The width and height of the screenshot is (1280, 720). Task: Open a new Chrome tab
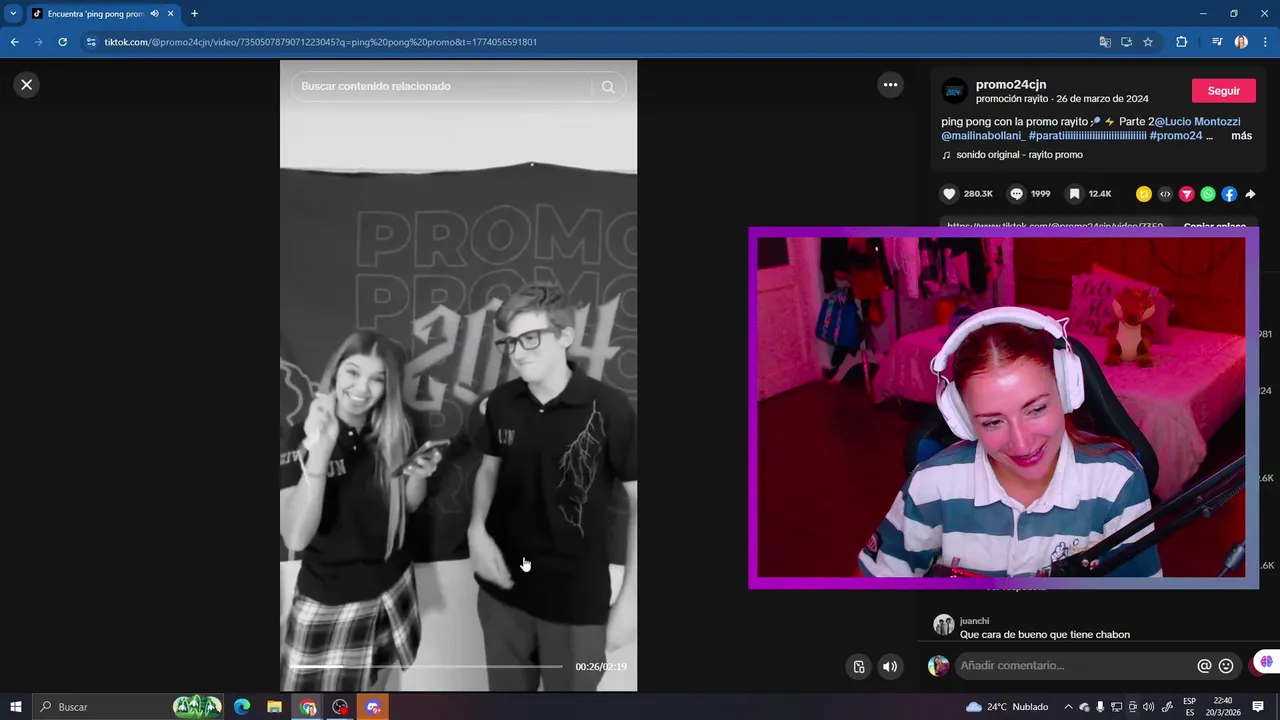point(194,14)
